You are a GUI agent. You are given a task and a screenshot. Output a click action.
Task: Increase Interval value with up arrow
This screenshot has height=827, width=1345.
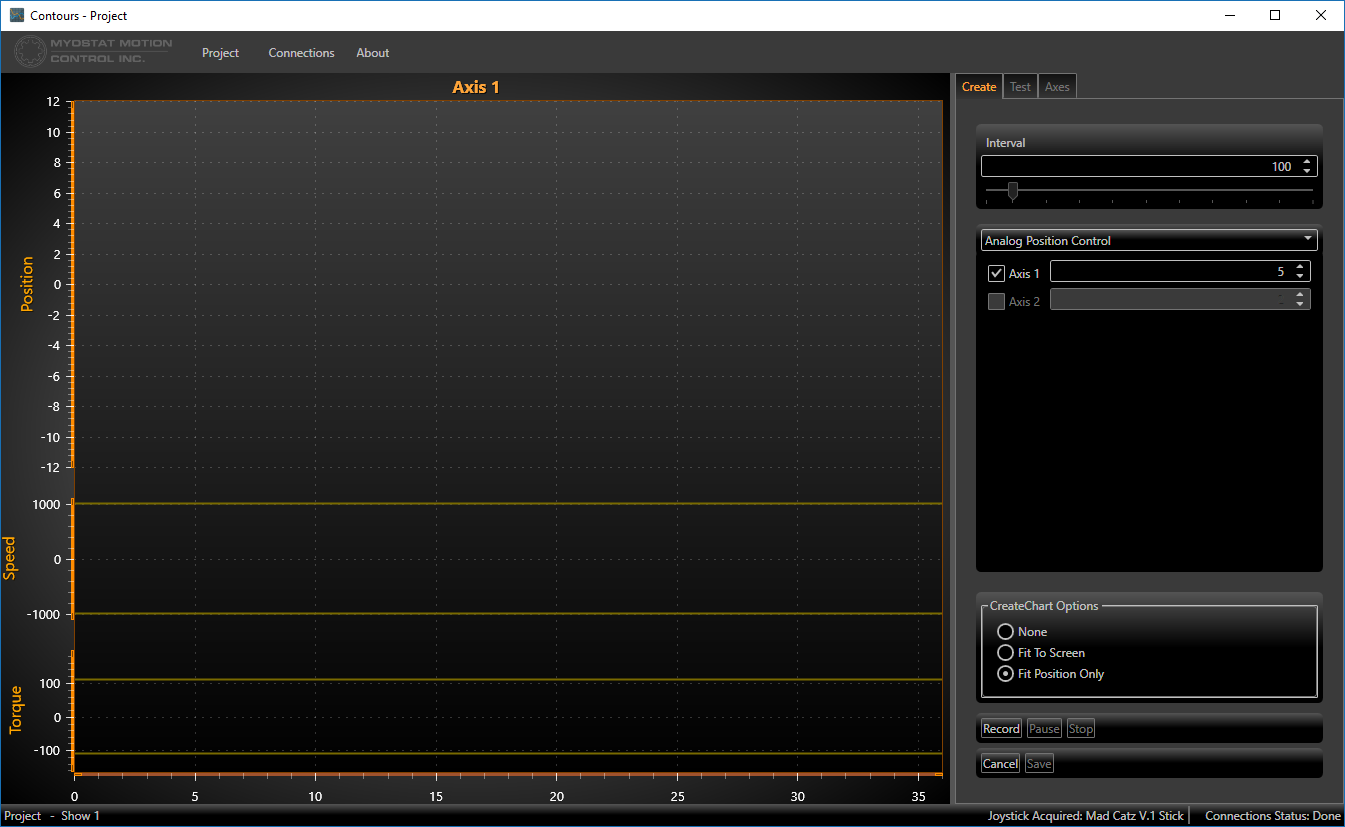point(1306,162)
